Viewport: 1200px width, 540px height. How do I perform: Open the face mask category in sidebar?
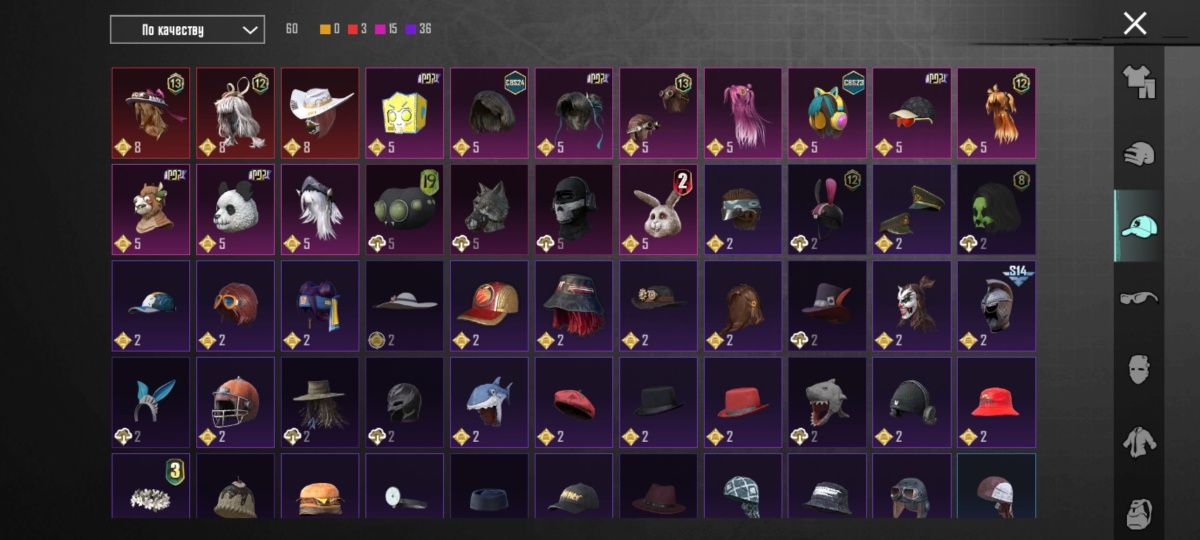[1139, 370]
